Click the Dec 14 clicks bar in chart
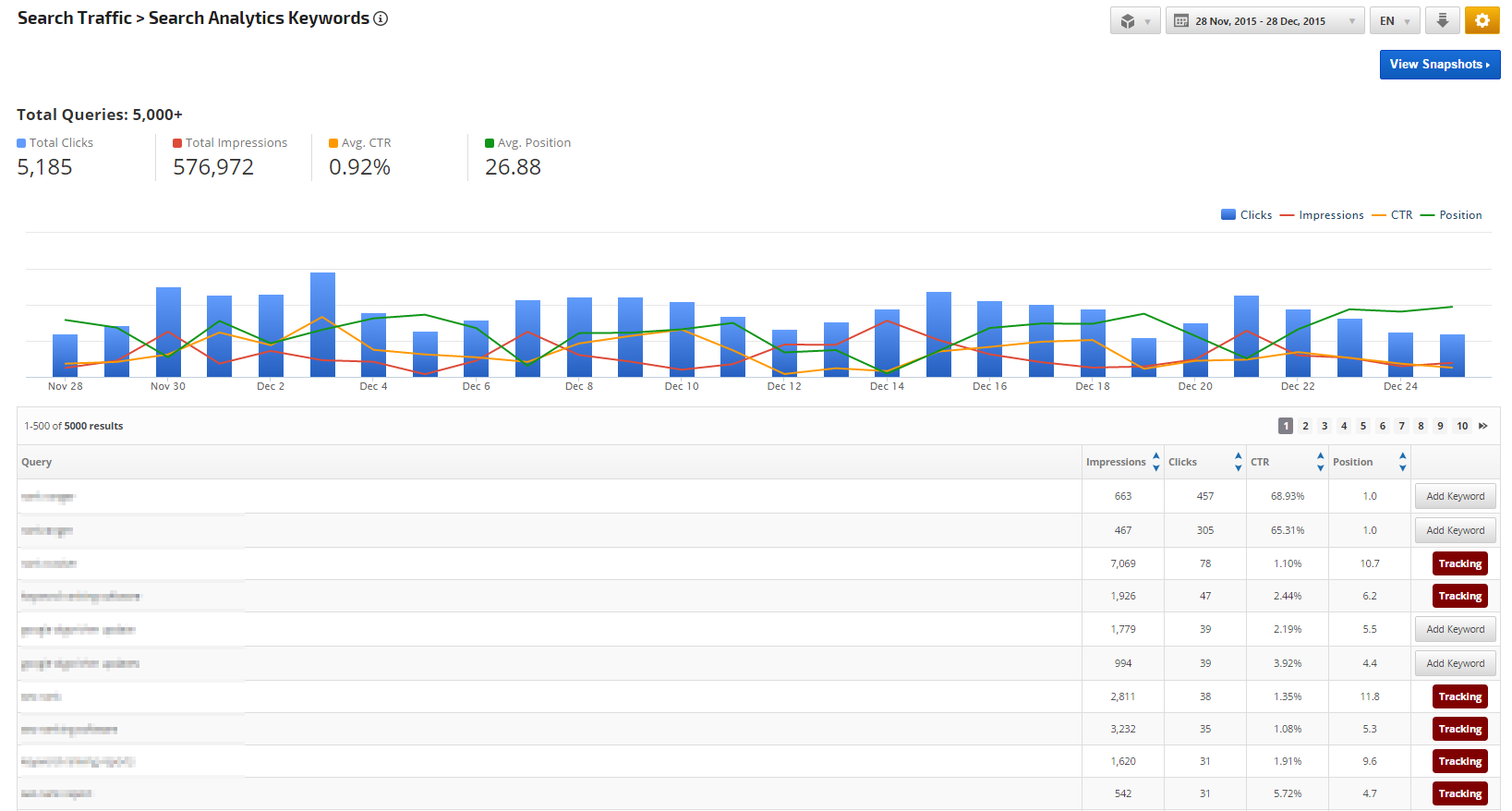Image resolution: width=1512 pixels, height=811 pixels. (887, 344)
